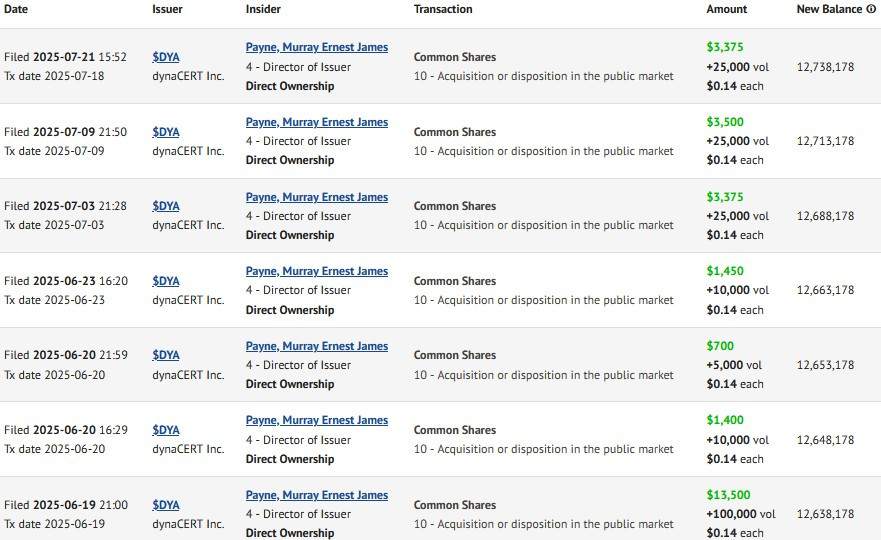Image resolution: width=881 pixels, height=540 pixels.
Task: Open Payne, Murray insider link for $13,500 transaction
Action: point(317,495)
